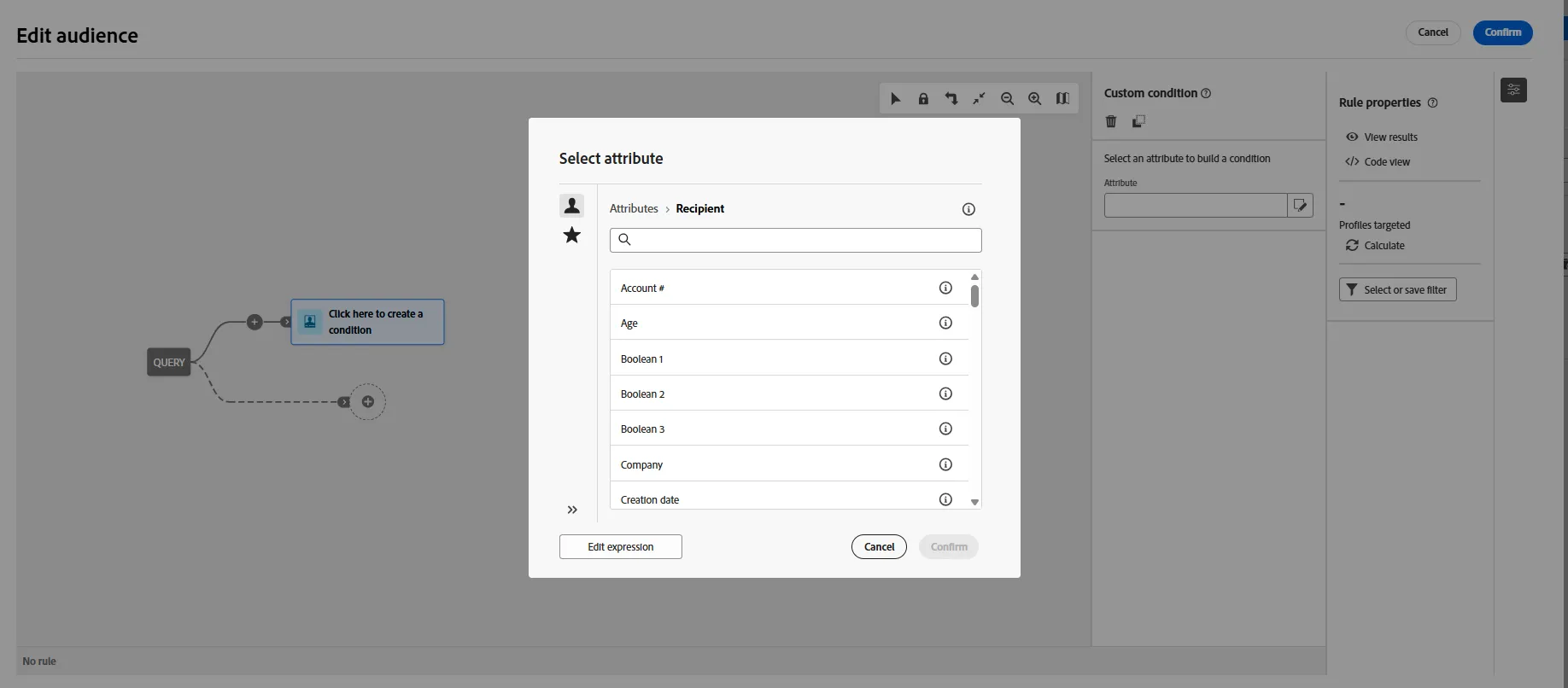This screenshot has width=1568, height=688.
Task: Show info for the Recipient breadcrumb
Action: (968, 209)
